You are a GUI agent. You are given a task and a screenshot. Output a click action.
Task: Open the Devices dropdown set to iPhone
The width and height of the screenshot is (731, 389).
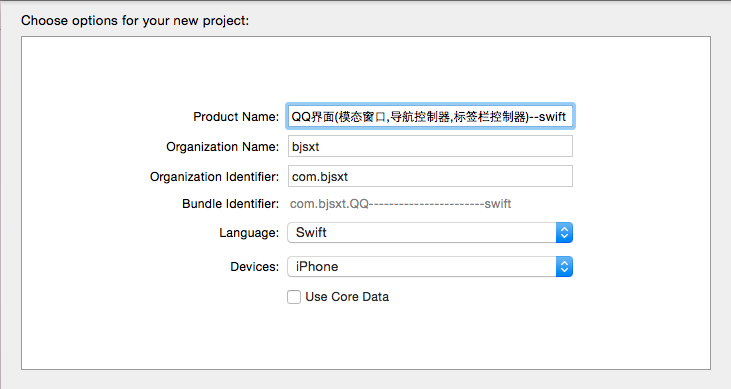pos(430,266)
